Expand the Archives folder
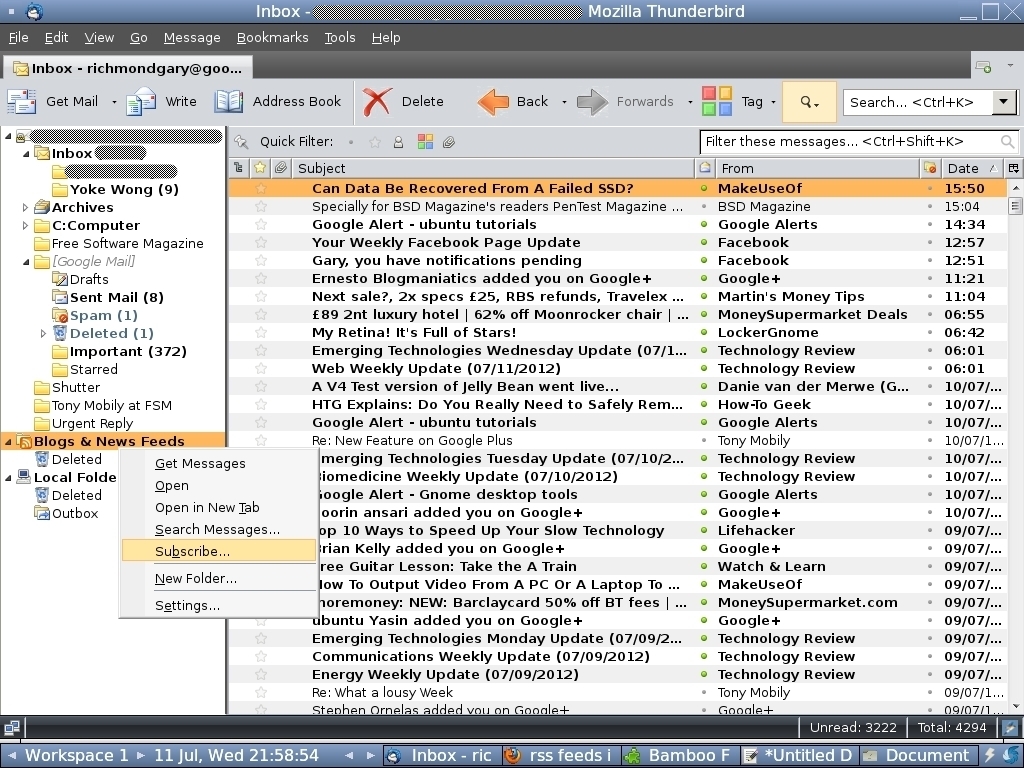 tap(25, 208)
